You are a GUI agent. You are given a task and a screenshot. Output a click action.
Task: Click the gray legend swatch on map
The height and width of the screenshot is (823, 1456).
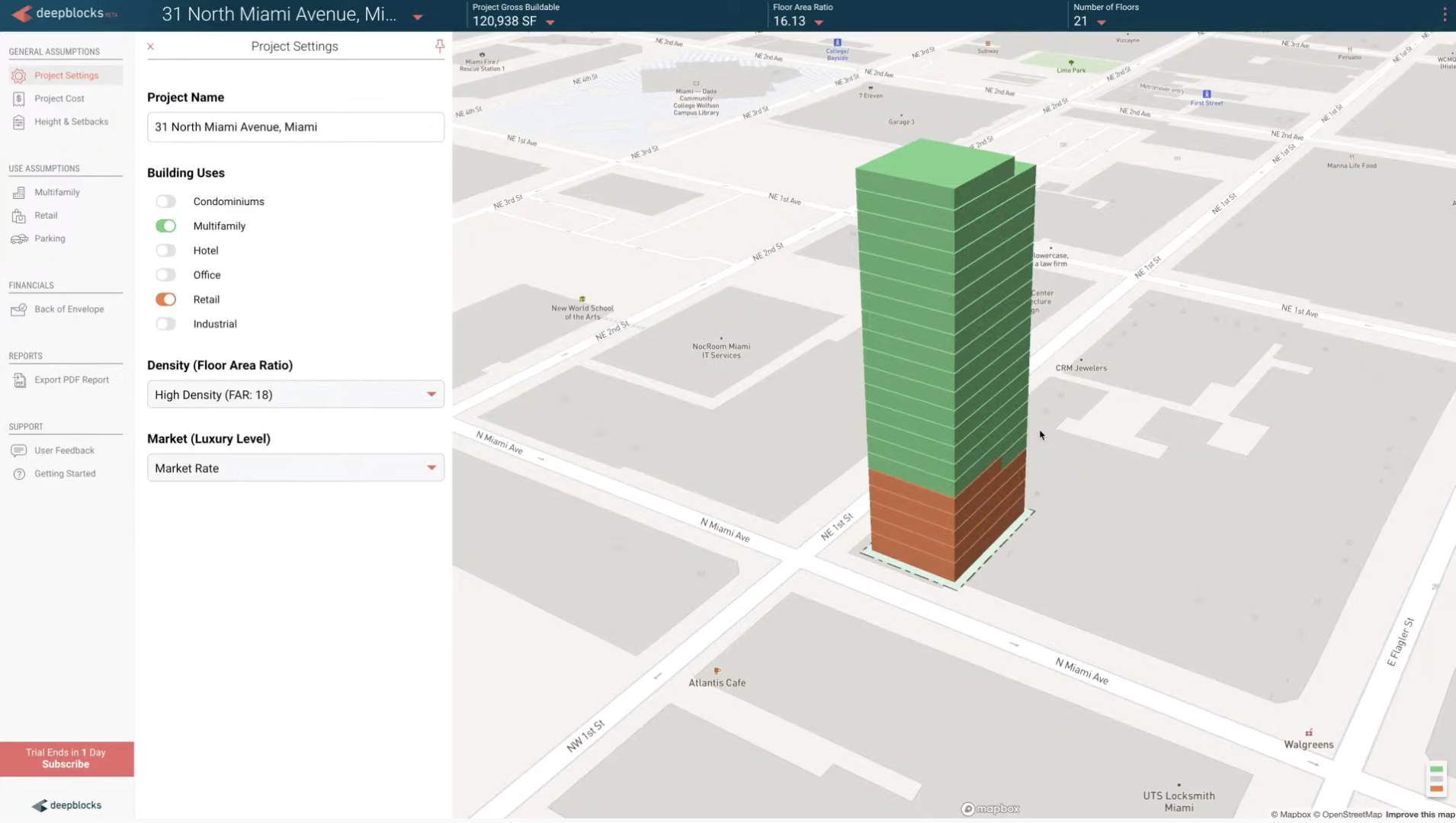click(1436, 779)
